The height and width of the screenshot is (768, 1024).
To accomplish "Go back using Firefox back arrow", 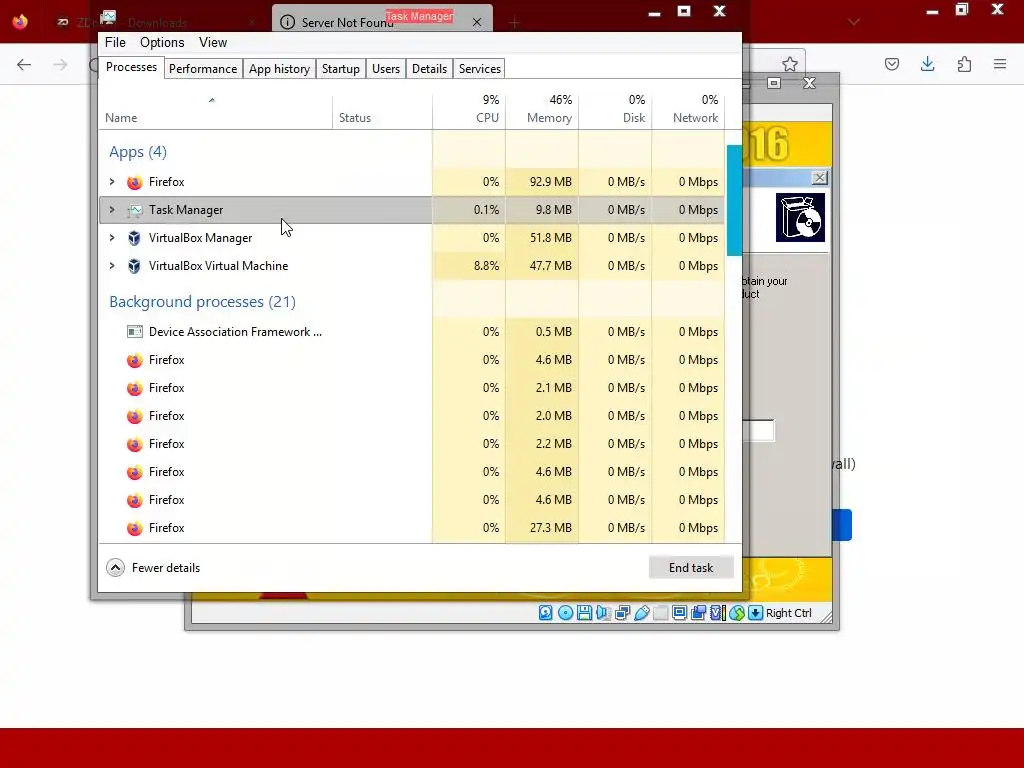I will (x=24, y=64).
